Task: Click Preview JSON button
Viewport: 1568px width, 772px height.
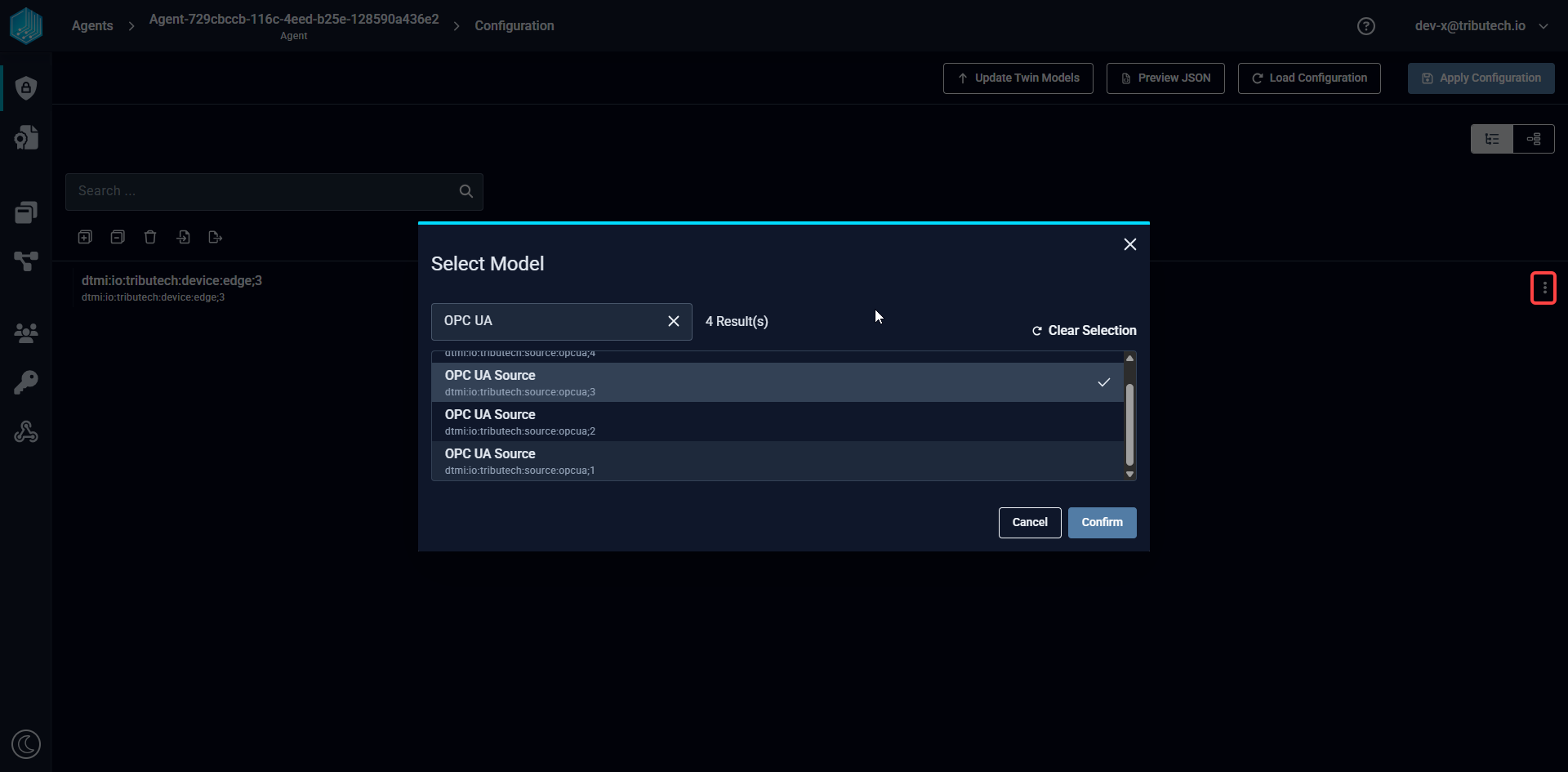Action: point(1165,78)
